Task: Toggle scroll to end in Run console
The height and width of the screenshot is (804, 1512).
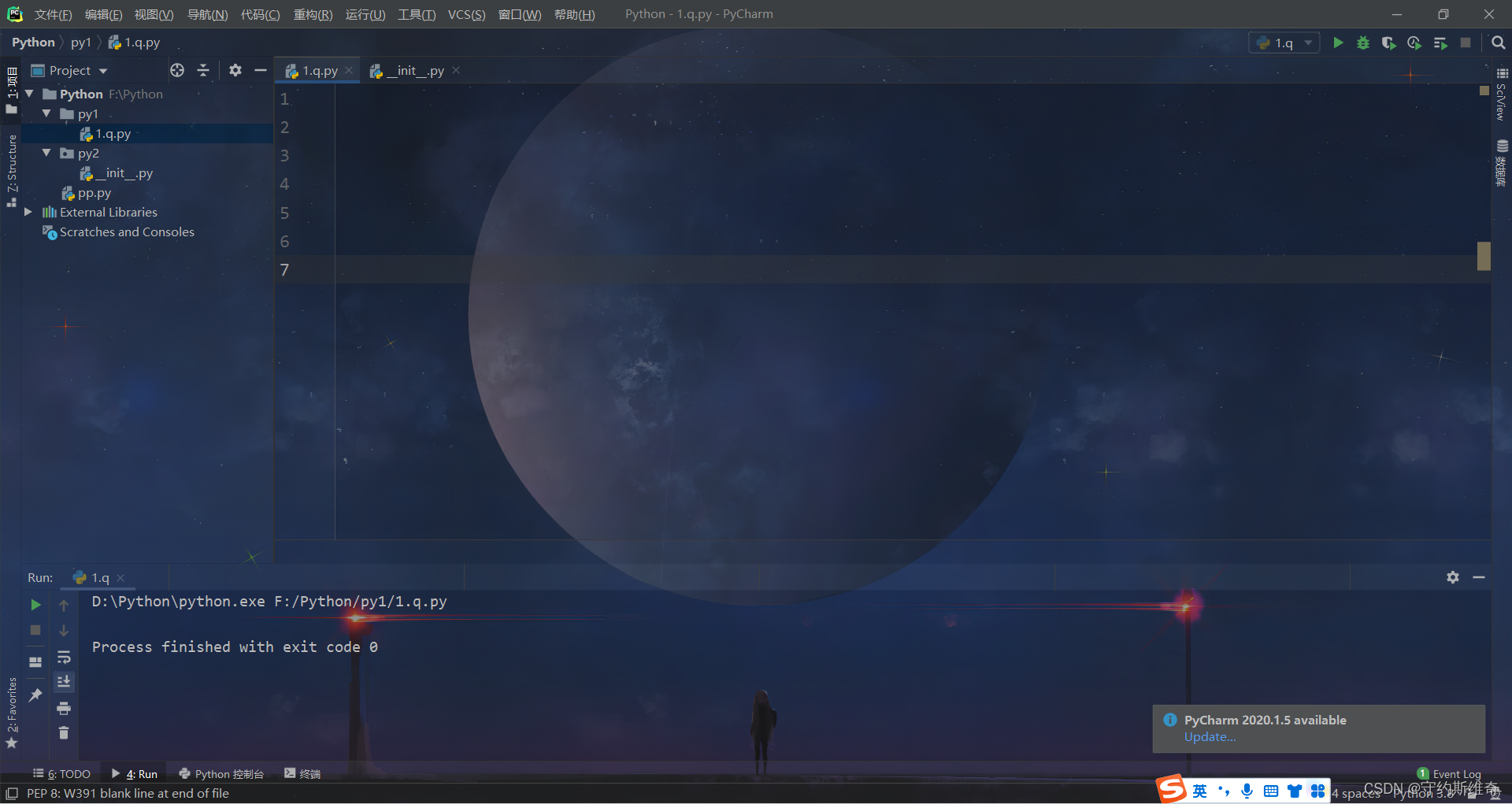Action: [x=64, y=681]
